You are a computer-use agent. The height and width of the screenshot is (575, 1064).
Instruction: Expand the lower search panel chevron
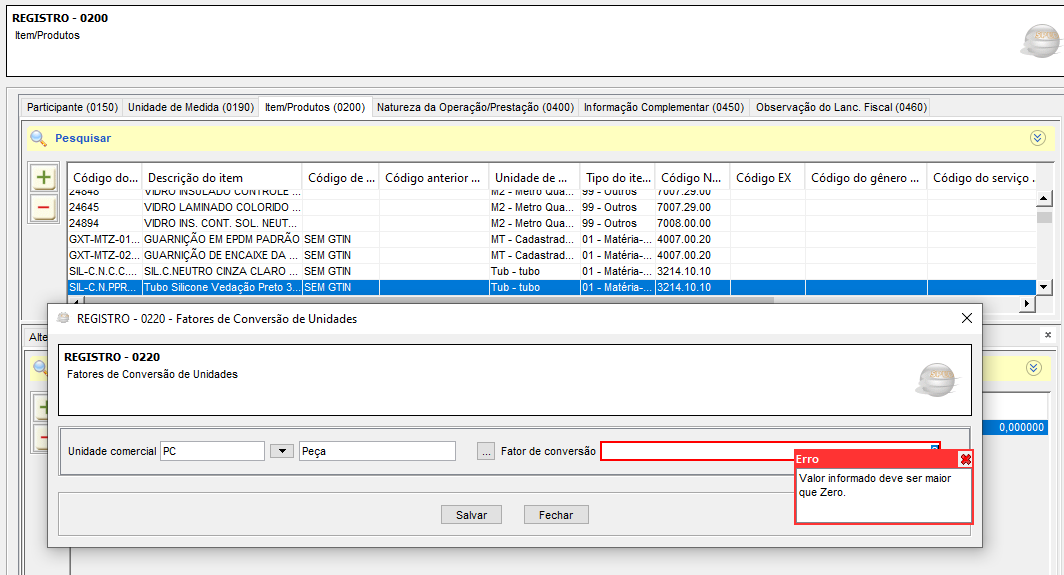point(1034,368)
